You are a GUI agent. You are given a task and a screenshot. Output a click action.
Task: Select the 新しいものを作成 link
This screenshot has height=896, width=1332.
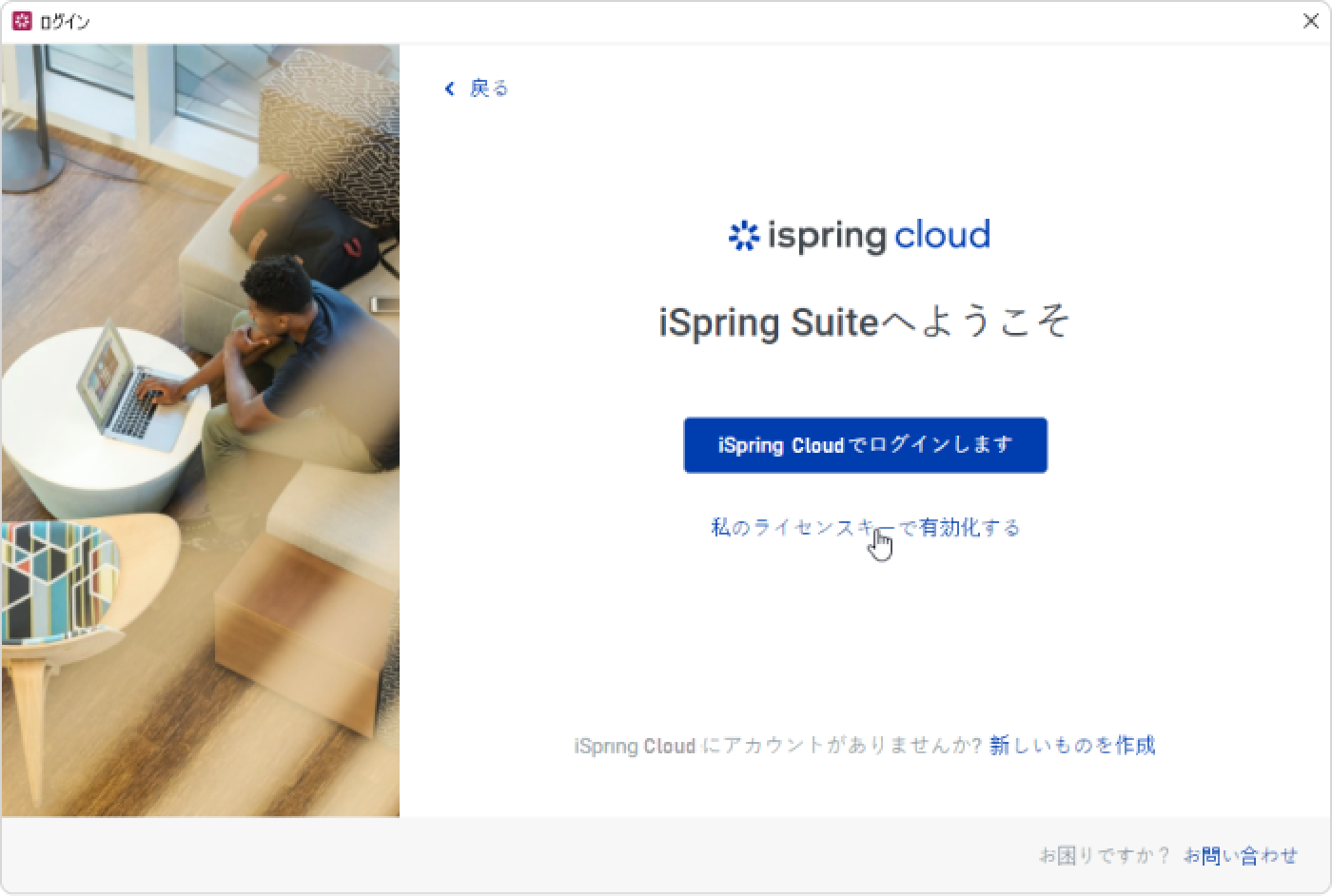[1072, 745]
